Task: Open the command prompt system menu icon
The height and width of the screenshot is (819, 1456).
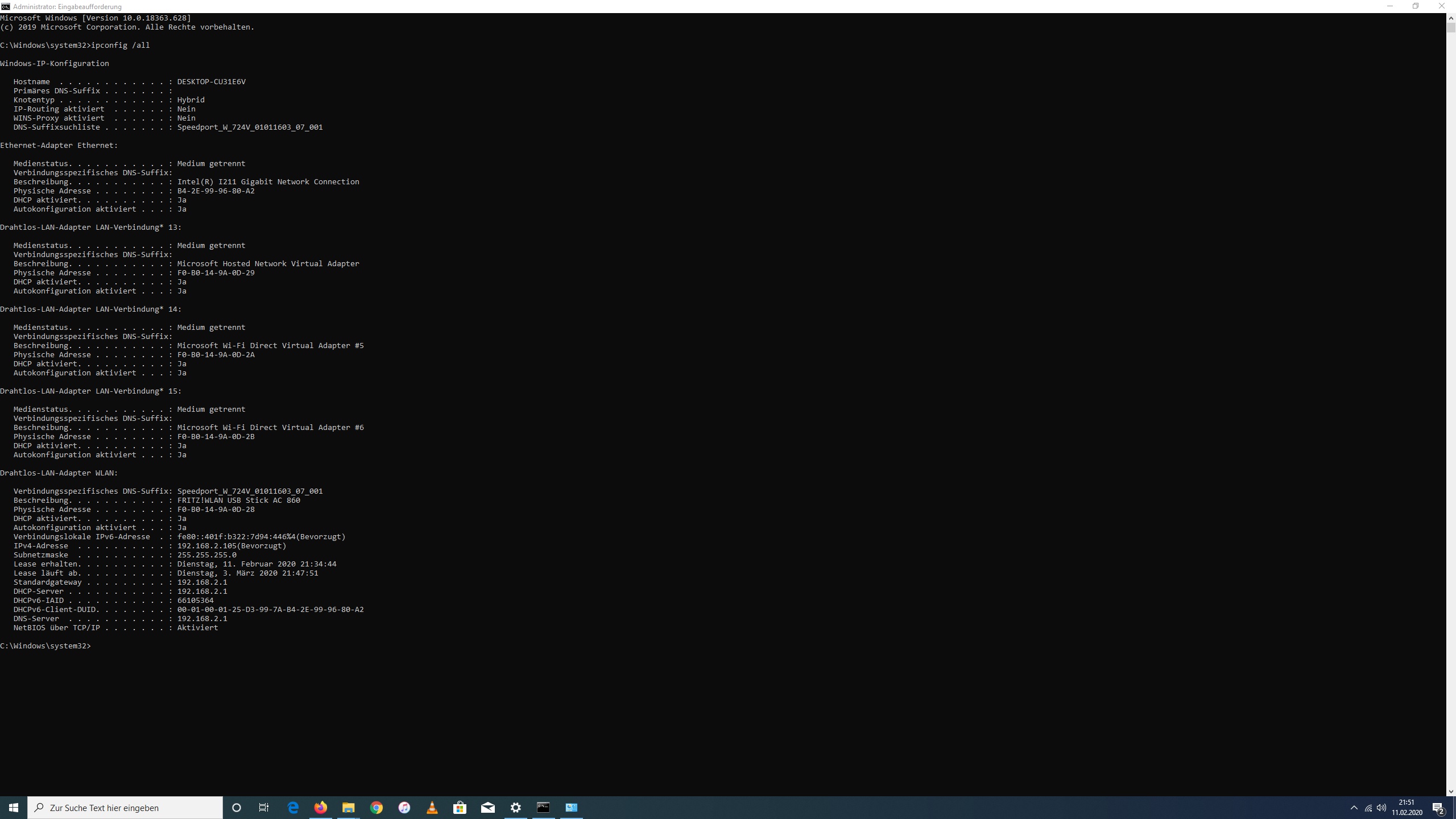Action: pyautogui.click(x=6, y=6)
